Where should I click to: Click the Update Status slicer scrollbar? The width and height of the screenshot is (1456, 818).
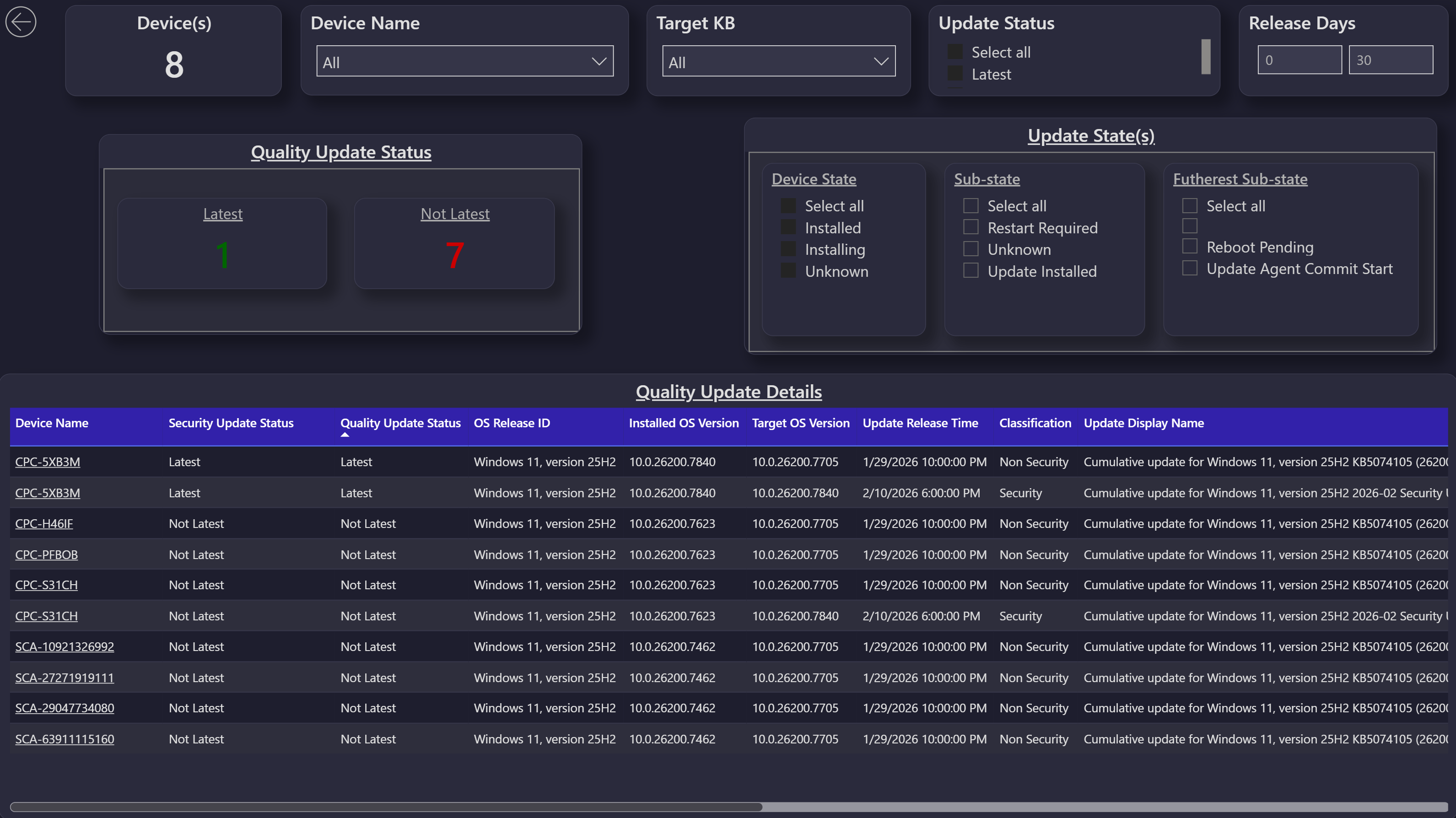pyautogui.click(x=1206, y=57)
